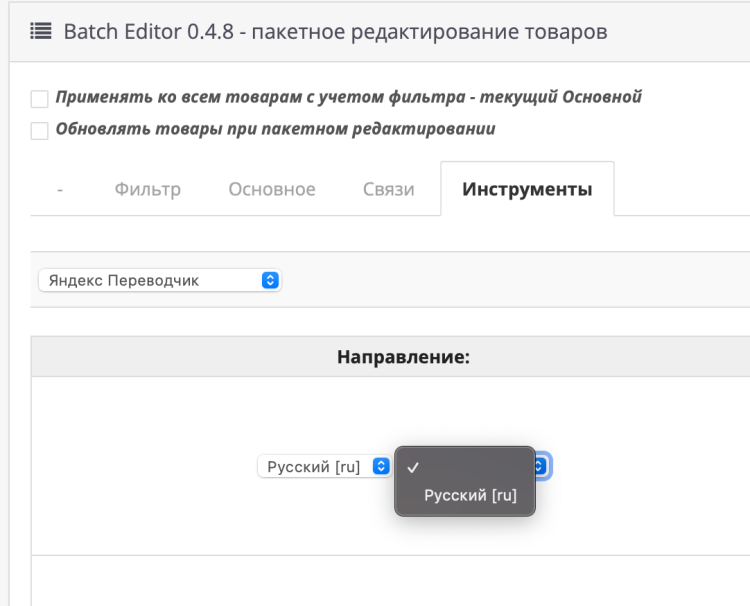Click the Направление column header
Image resolution: width=750 pixels, height=606 pixels.
point(403,356)
